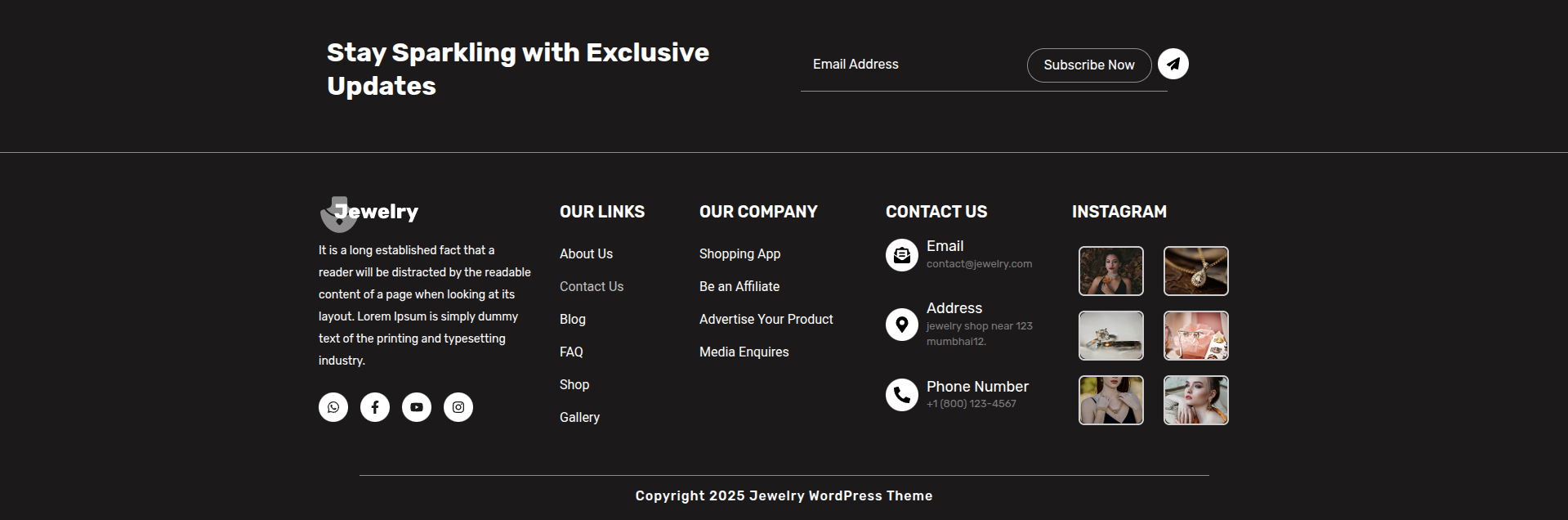Screen dimensions: 1568x520
Task: Visit the Gallery footer link
Action: (579, 418)
